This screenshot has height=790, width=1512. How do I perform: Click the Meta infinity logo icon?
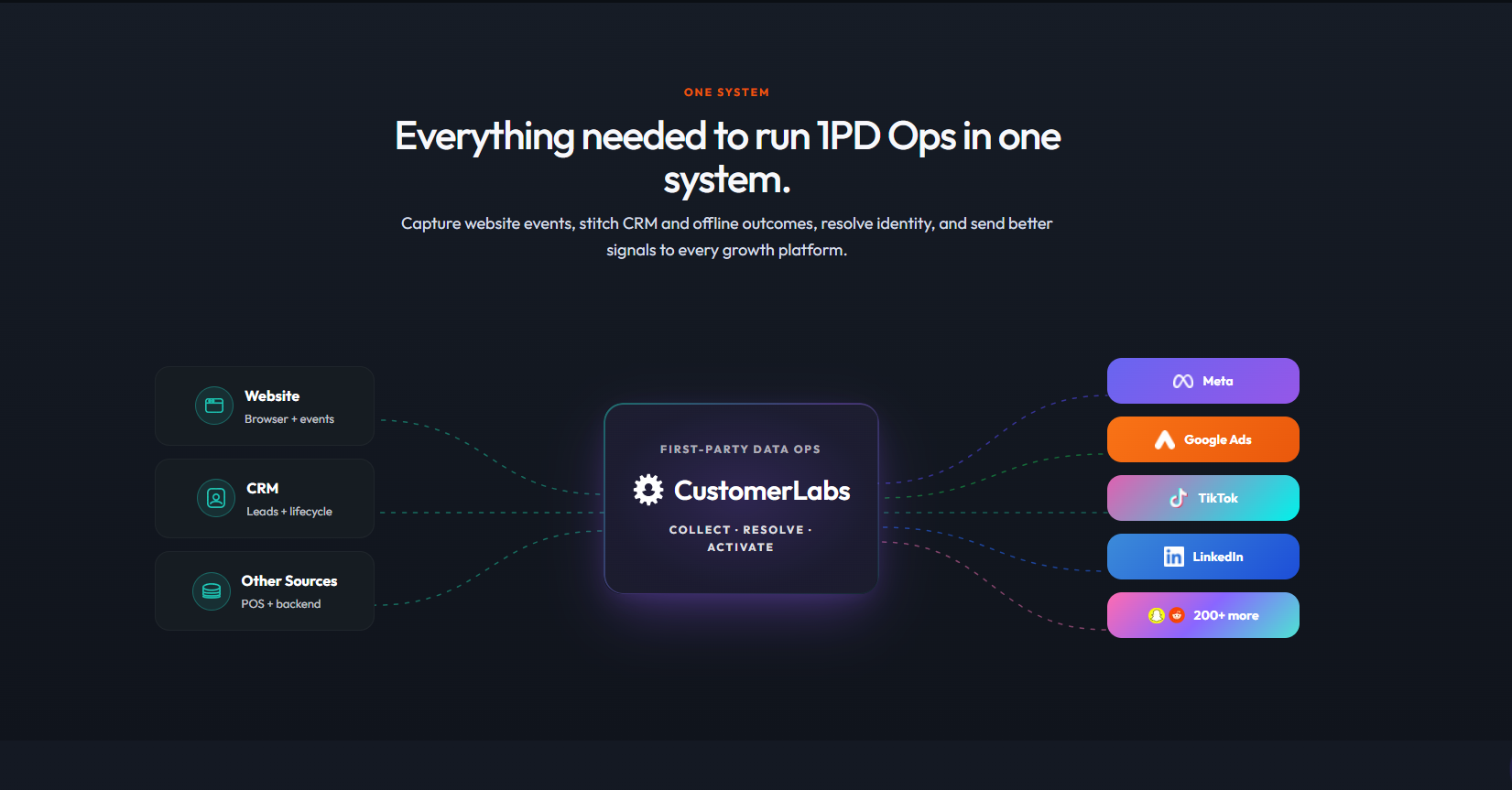(1183, 381)
